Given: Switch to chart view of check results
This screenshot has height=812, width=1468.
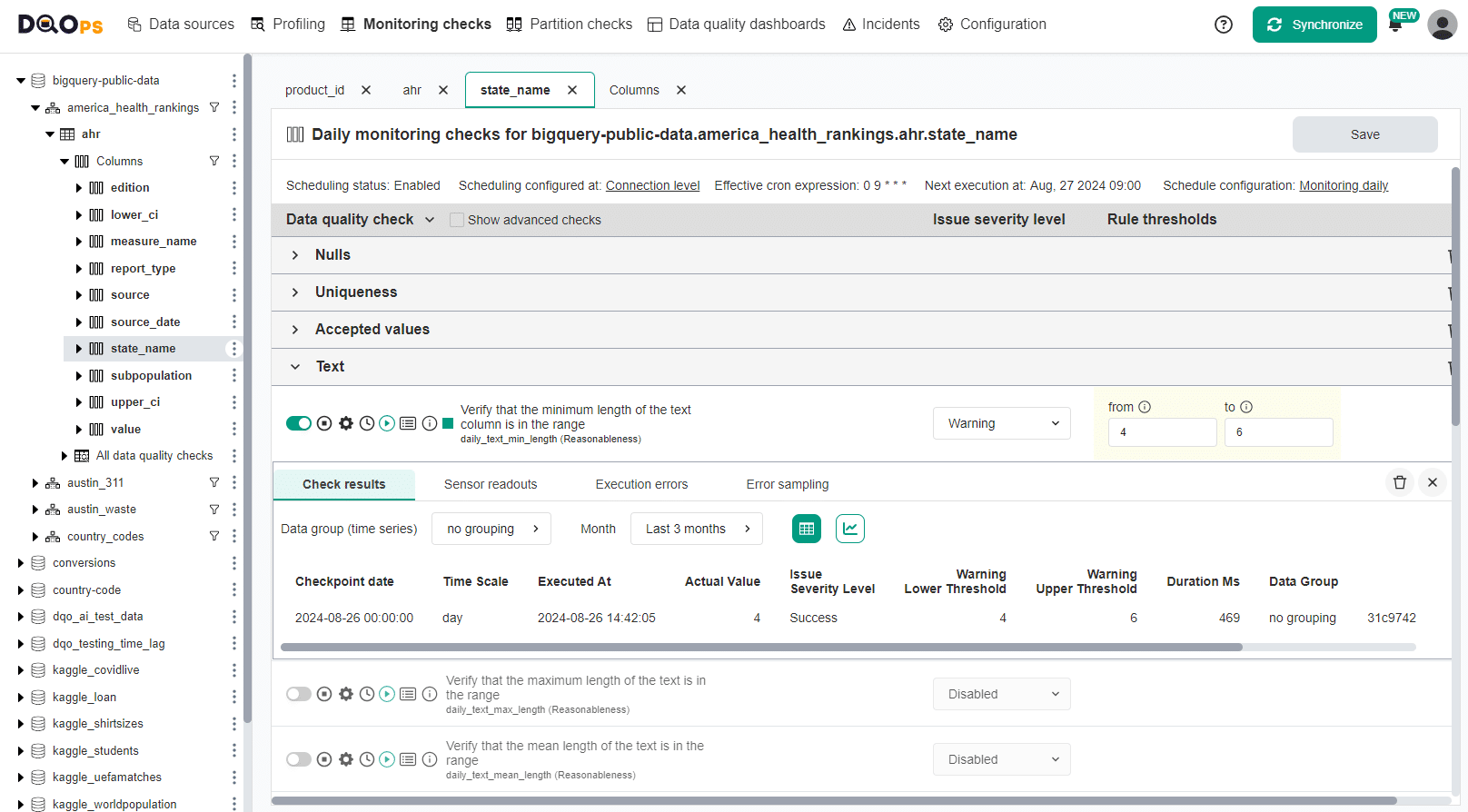Looking at the screenshot, I should pyautogui.click(x=850, y=529).
